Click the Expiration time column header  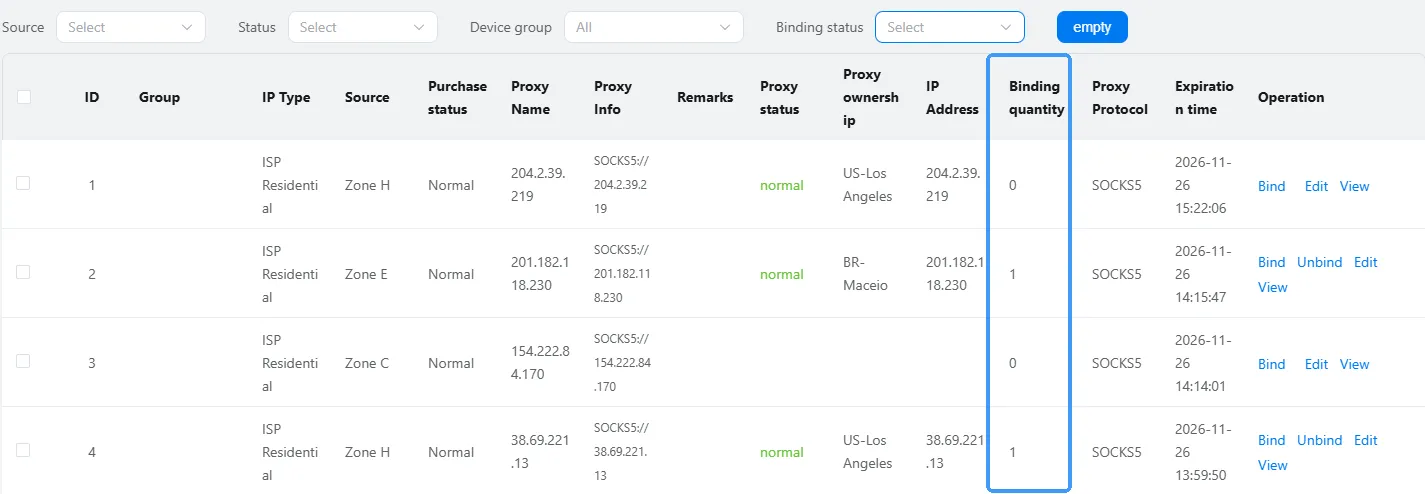click(x=1204, y=98)
